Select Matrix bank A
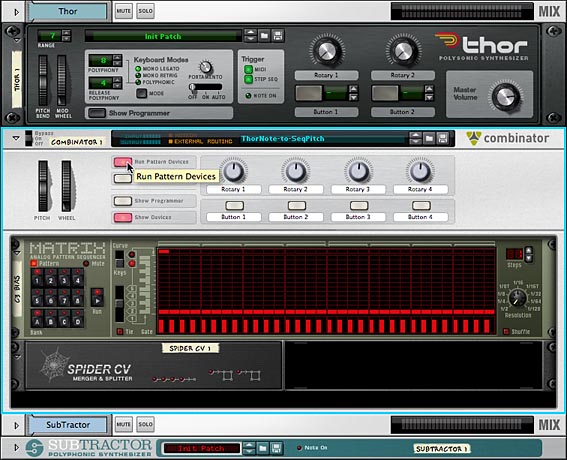 pos(37,319)
